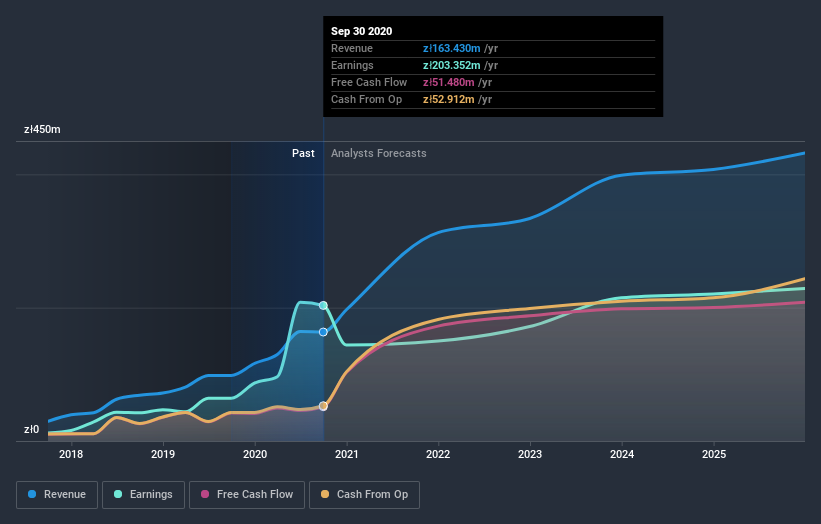Toggle the Earnings legend button
The width and height of the screenshot is (821, 524).
(x=143, y=495)
